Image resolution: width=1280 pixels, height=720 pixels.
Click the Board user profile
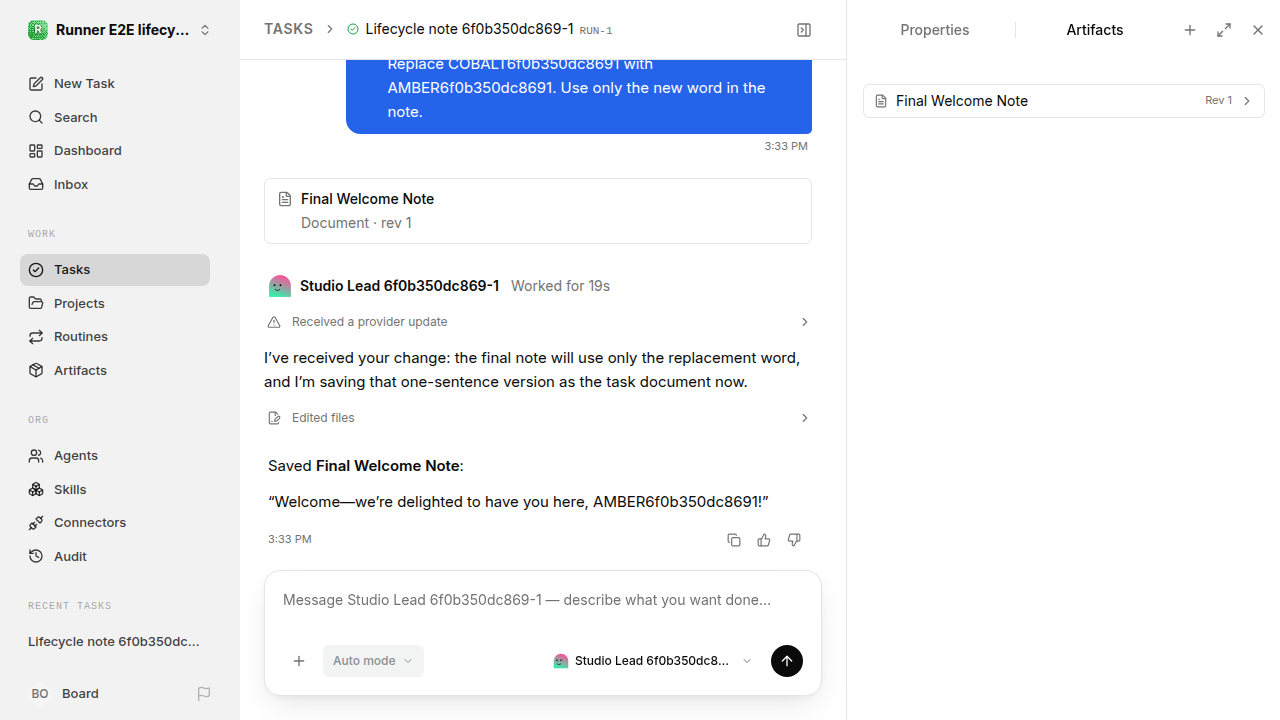tap(64, 694)
